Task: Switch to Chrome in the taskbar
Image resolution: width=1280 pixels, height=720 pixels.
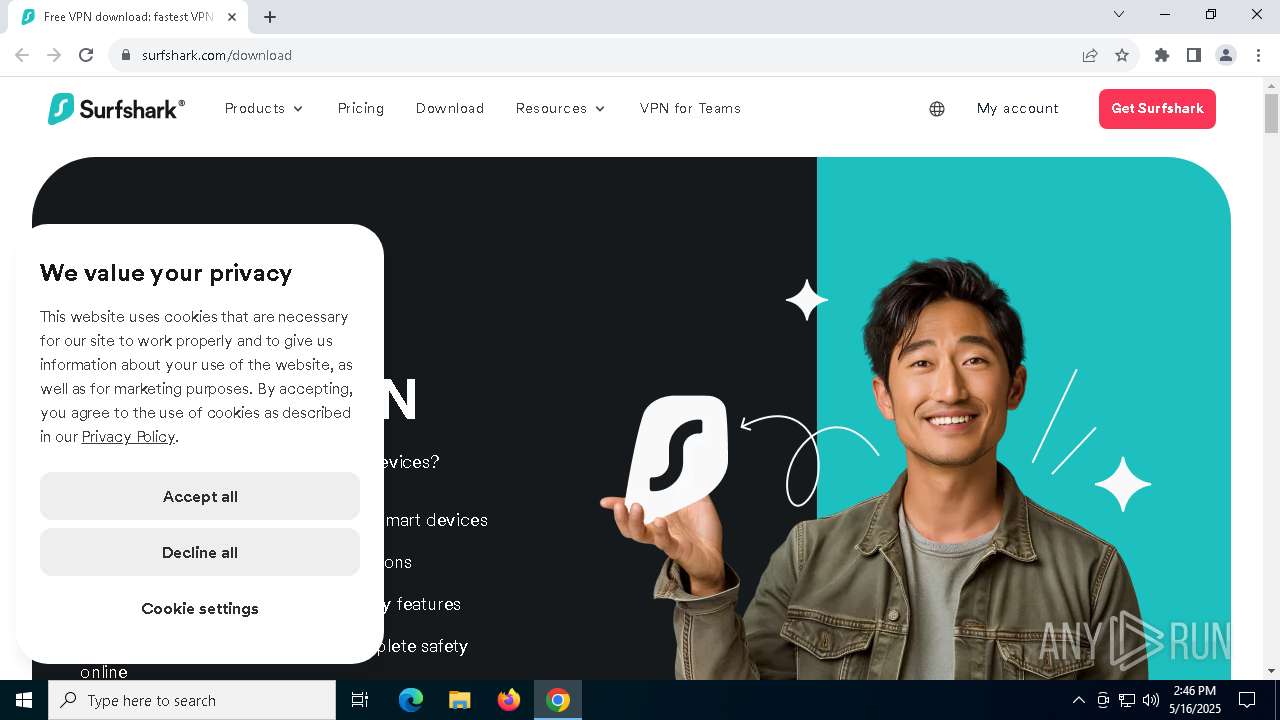Action: (558, 700)
